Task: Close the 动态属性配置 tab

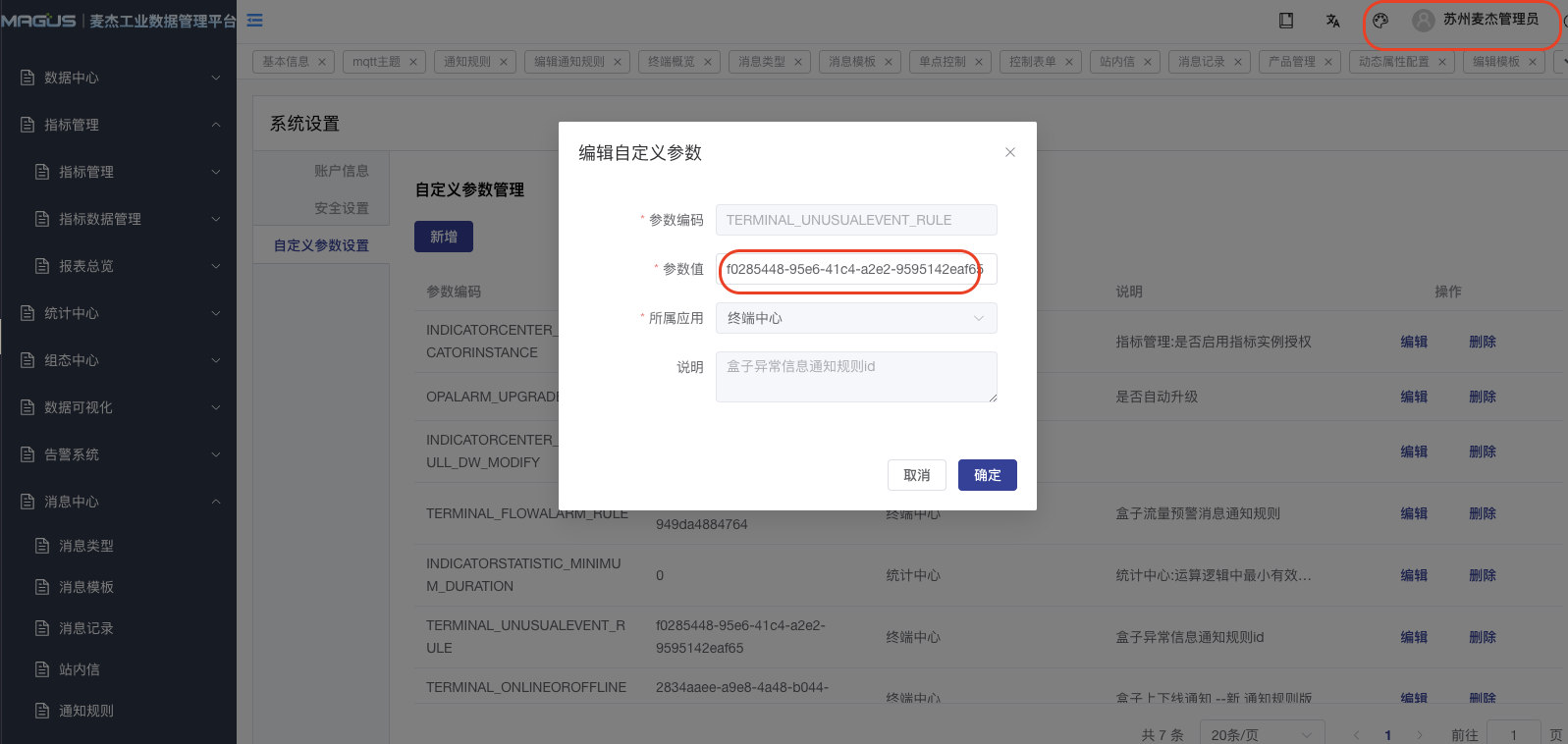Action: pyautogui.click(x=1442, y=62)
